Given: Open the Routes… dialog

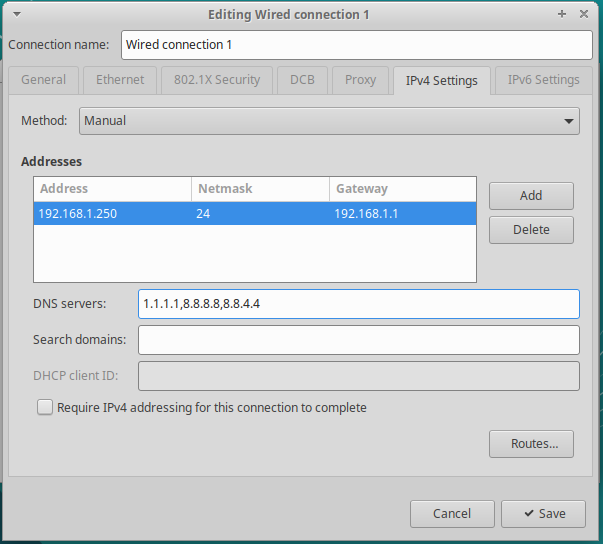Looking at the screenshot, I should 531,444.
